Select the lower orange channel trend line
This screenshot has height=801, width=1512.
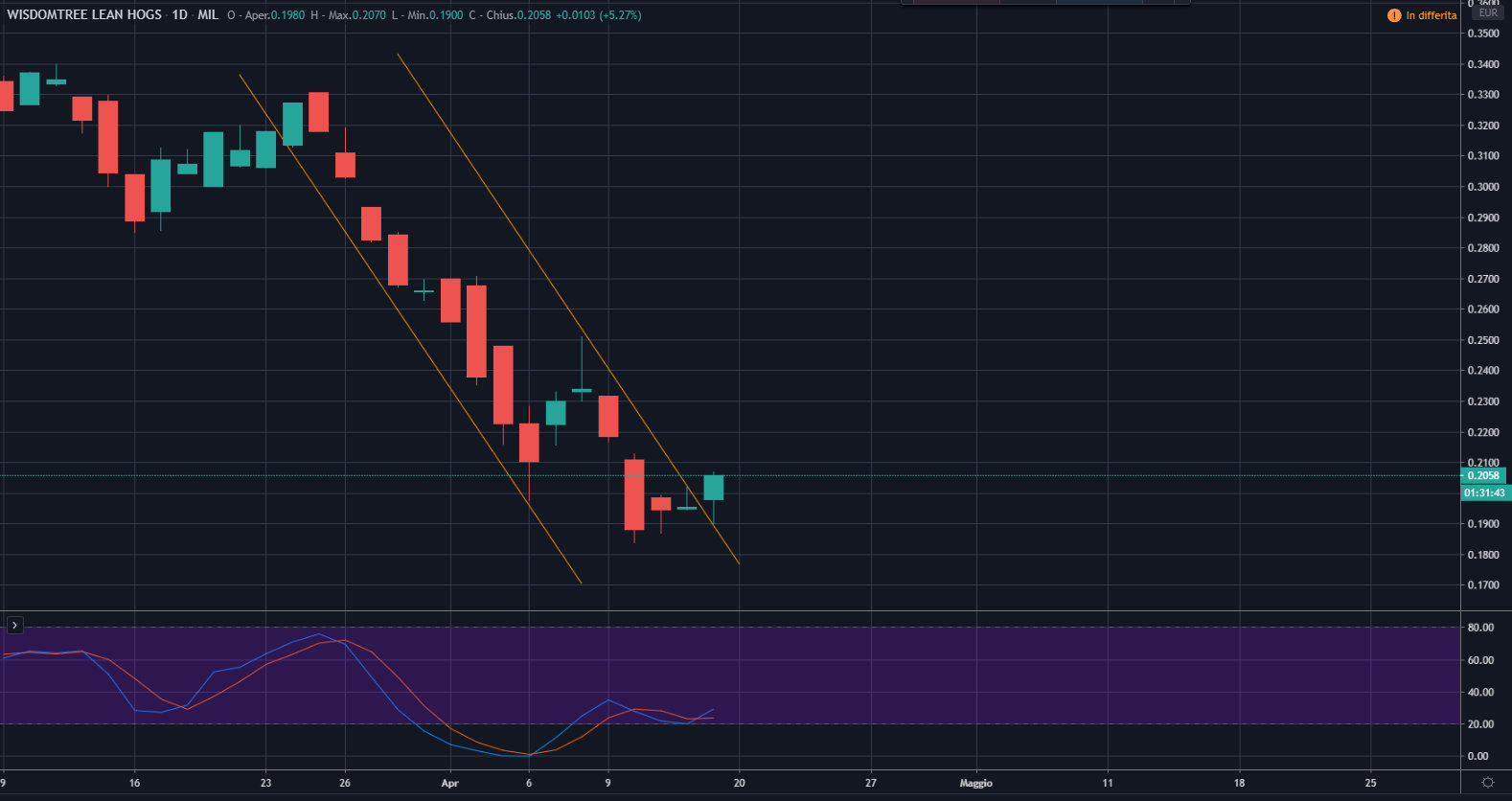pyautogui.click(x=410, y=329)
